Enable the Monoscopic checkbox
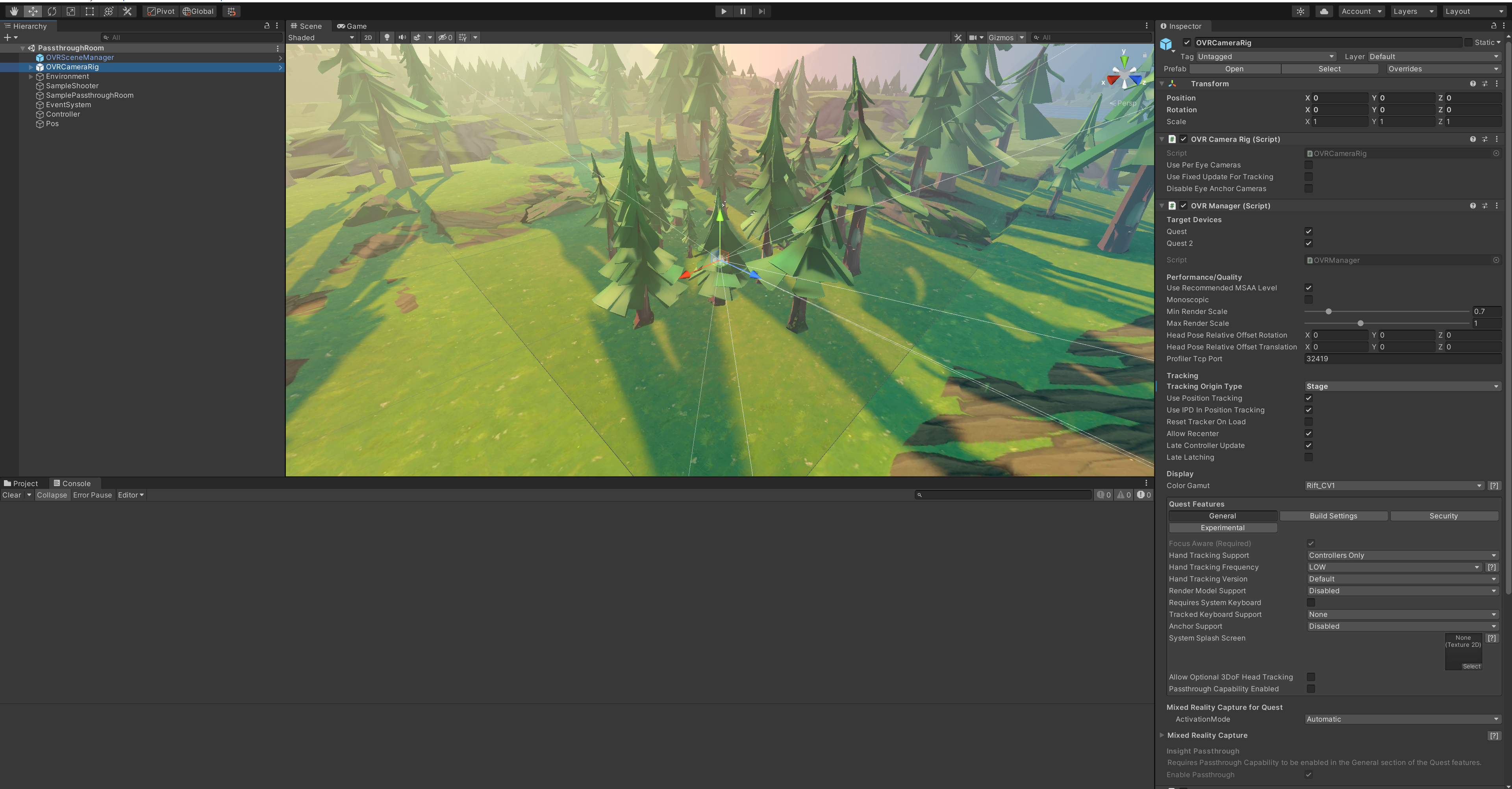Image resolution: width=1512 pixels, height=789 pixels. (1308, 300)
